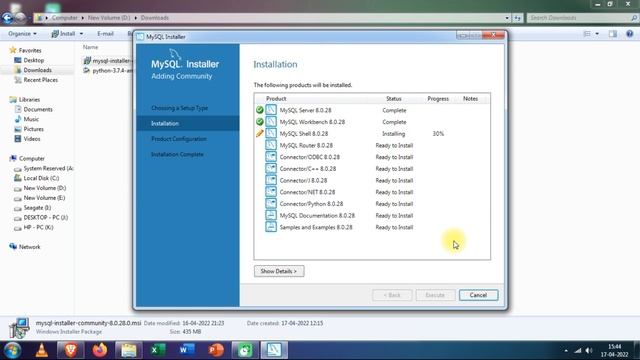
Task: Click E-mail in Explorer toolbar
Action: point(105,33)
